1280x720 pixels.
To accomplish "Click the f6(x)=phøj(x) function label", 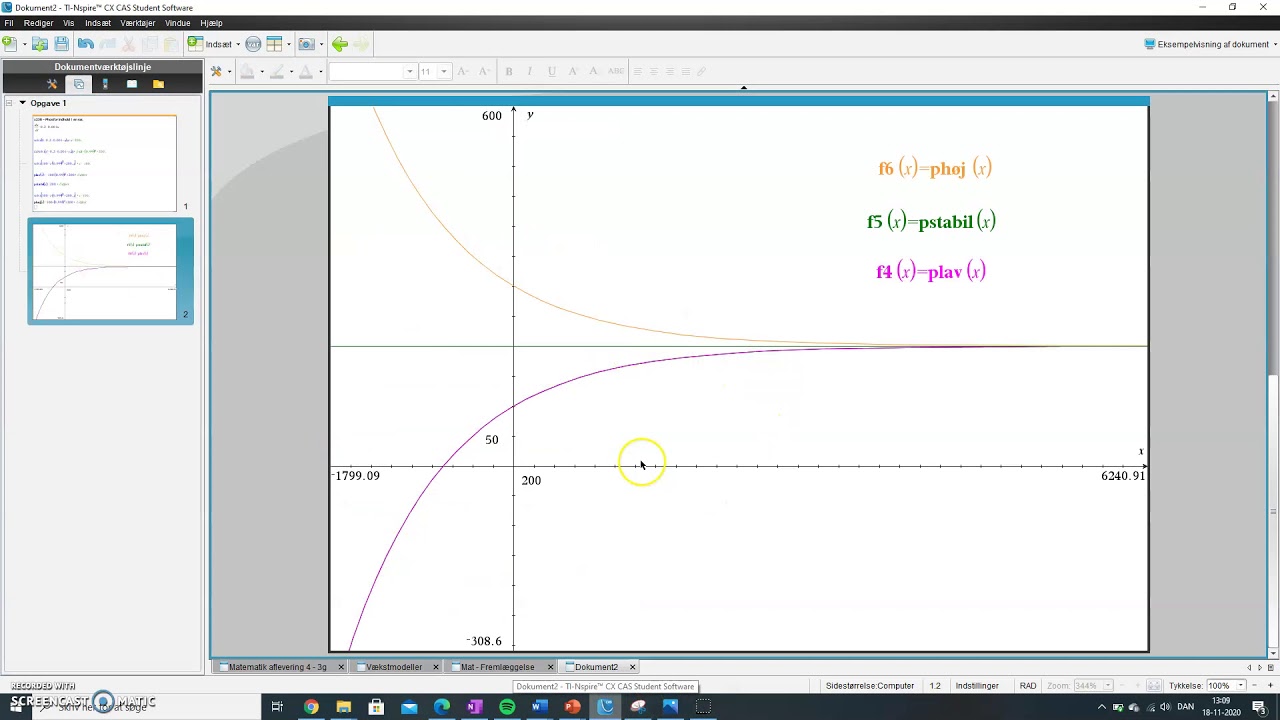I will click(x=935, y=169).
